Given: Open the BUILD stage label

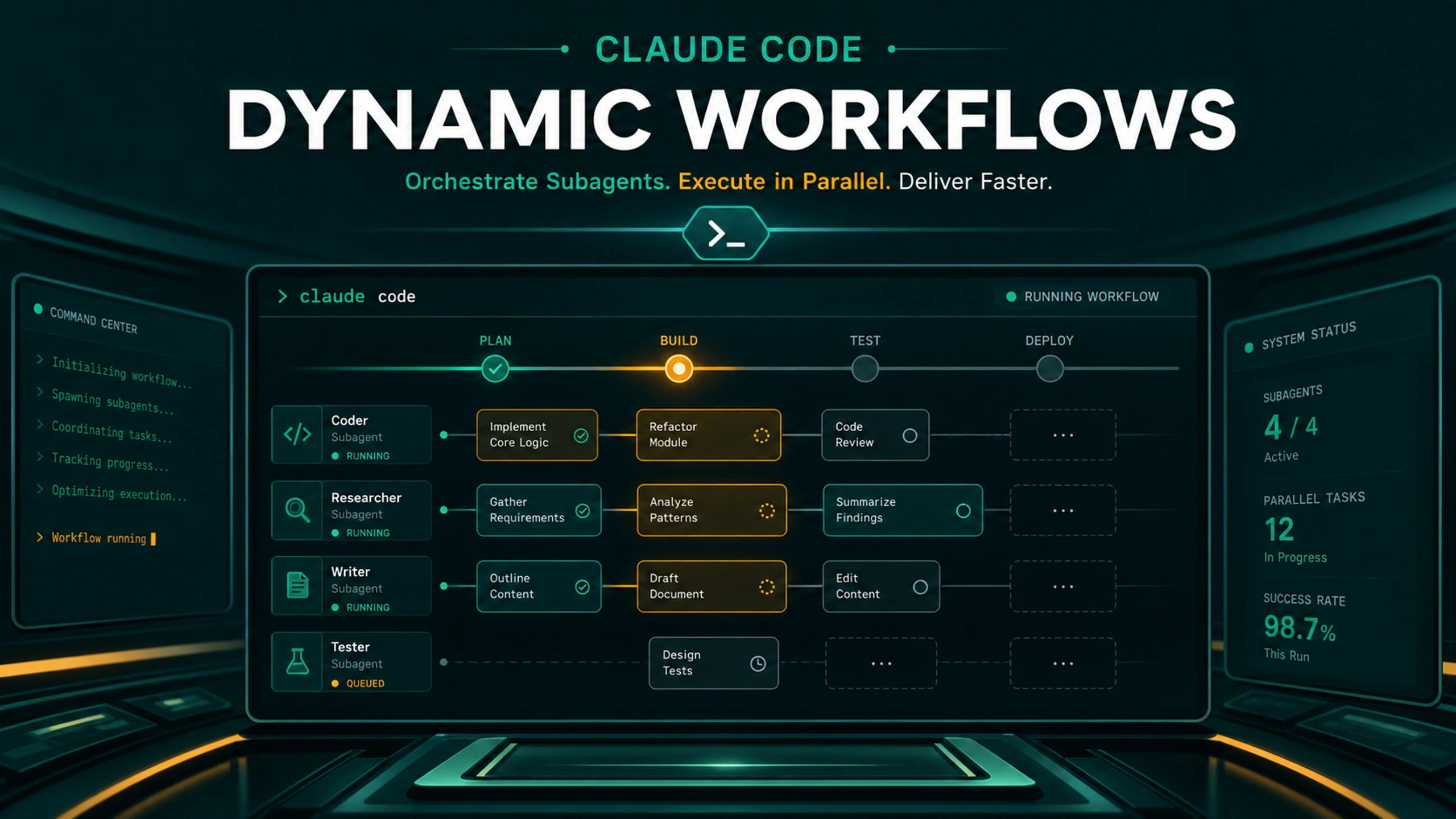Looking at the screenshot, I should pyautogui.click(x=679, y=341).
